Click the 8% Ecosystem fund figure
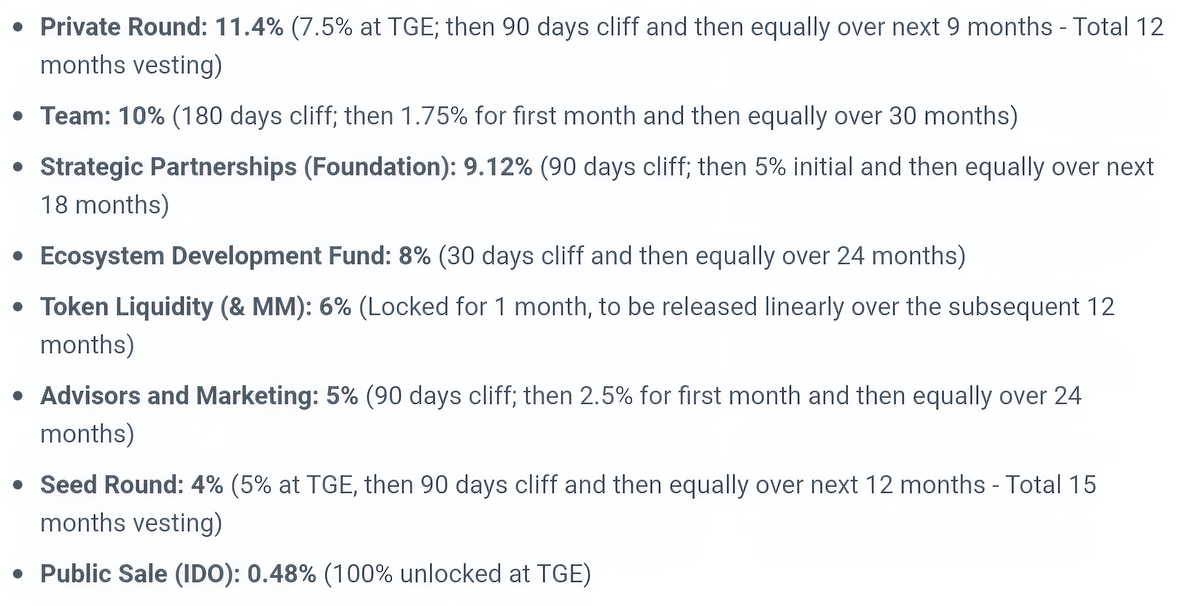Screen dimensions: 1200x606 click(414, 257)
